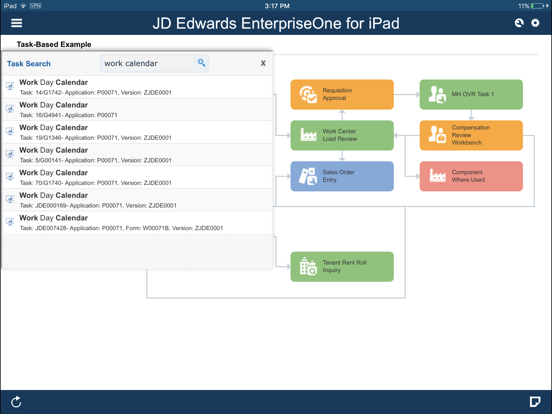The image size is (552, 414).
Task: Open Compensation Review Workbench tile
Action: click(x=471, y=135)
